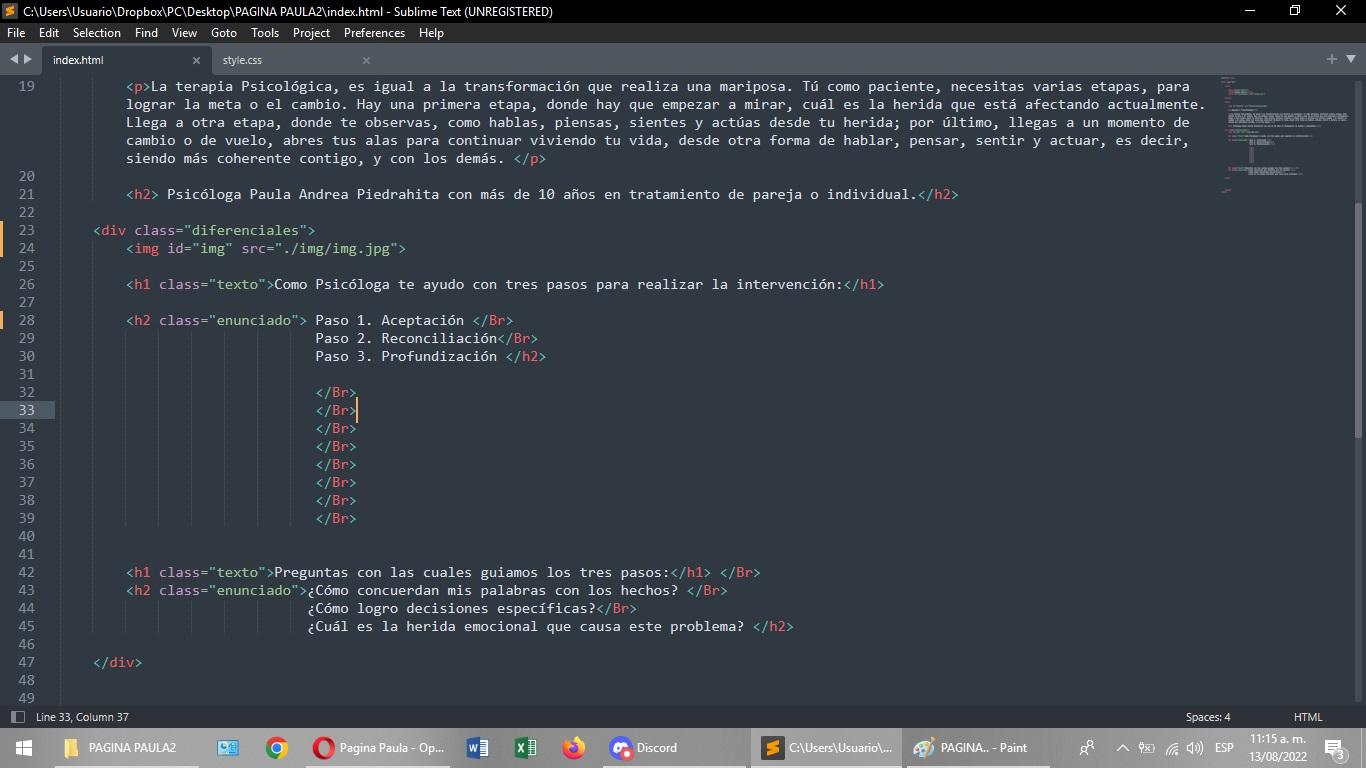
Task: Click the battery icon in tray
Action: point(1147,747)
